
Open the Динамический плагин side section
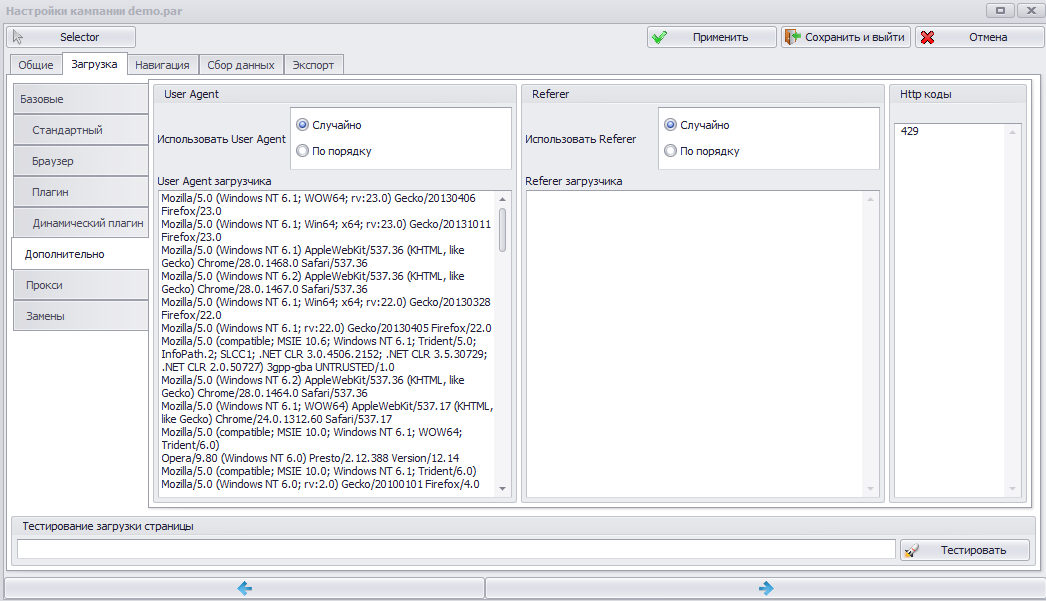pyautogui.click(x=81, y=223)
